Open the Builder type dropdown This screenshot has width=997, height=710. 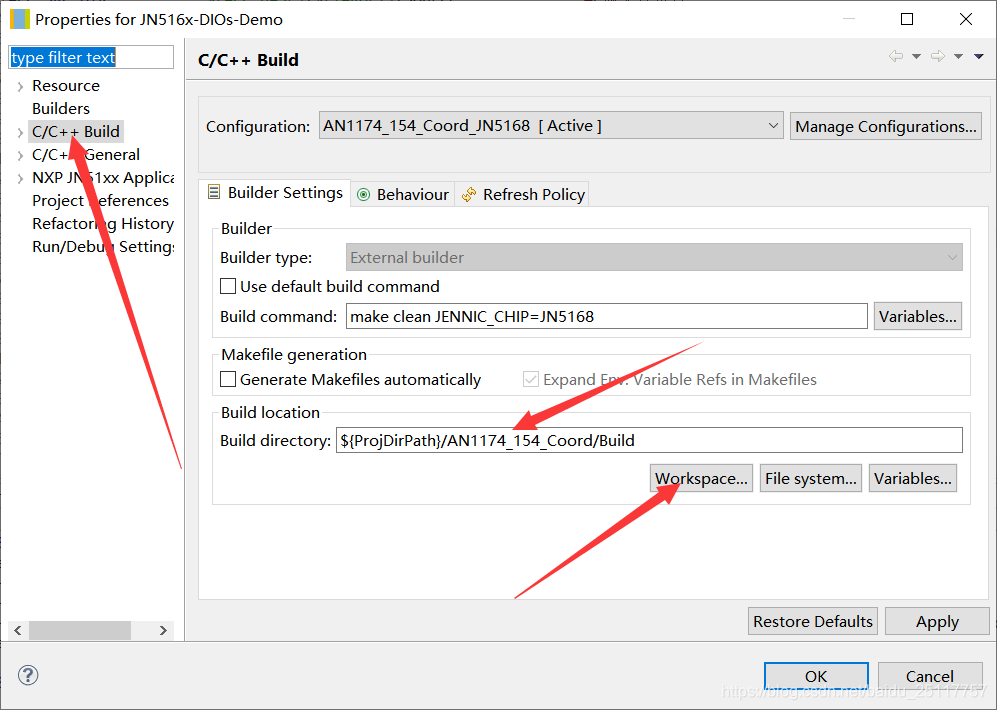(x=654, y=257)
